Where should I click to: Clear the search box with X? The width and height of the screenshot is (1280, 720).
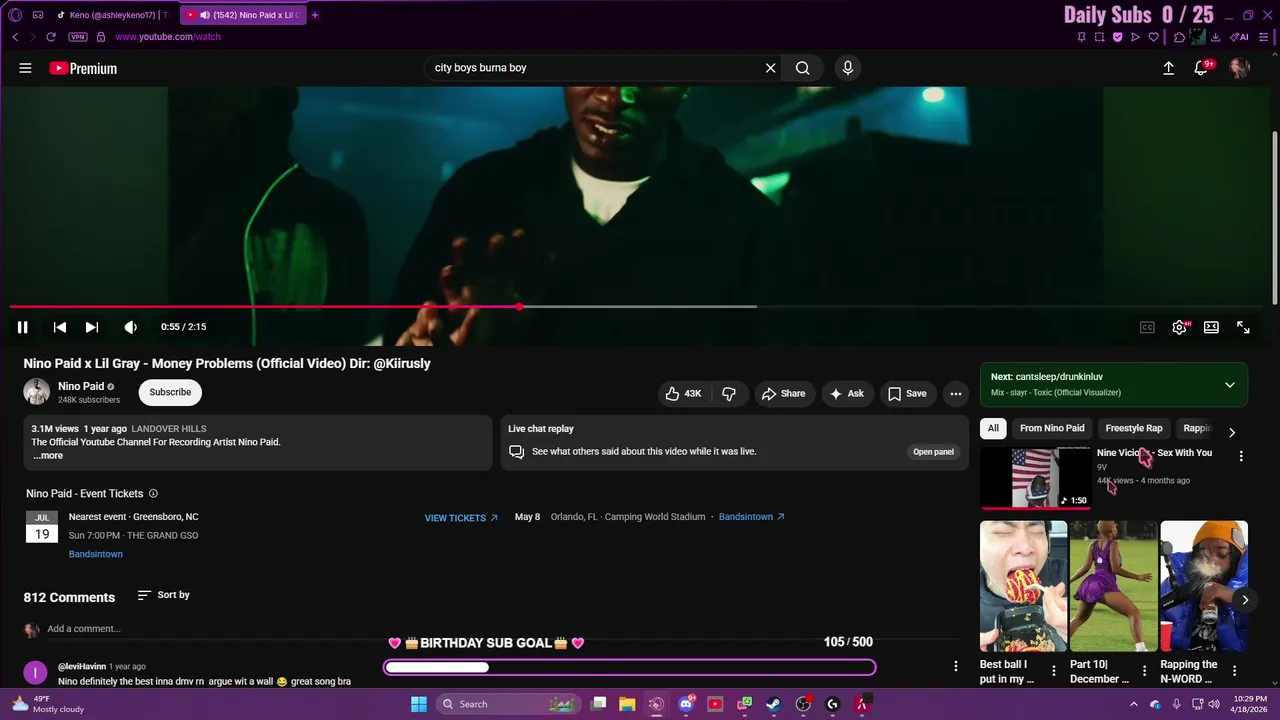[770, 68]
